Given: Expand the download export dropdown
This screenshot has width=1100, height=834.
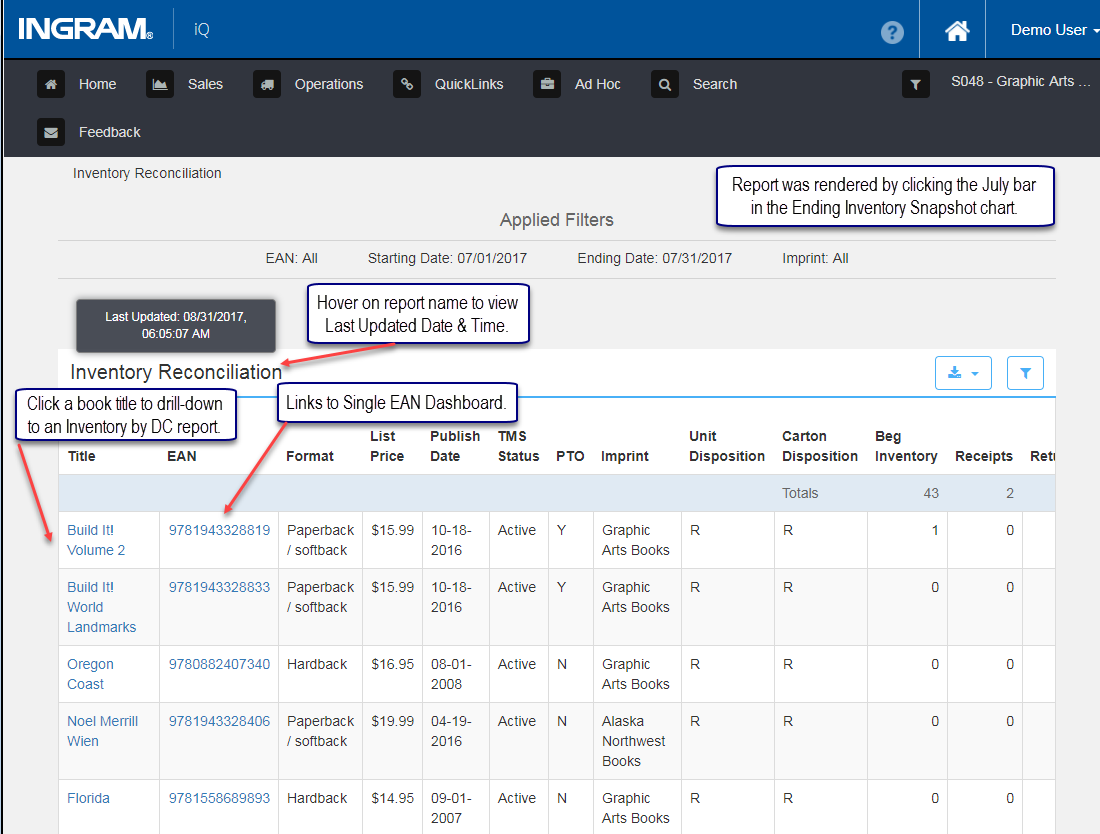Looking at the screenshot, I should click(962, 372).
